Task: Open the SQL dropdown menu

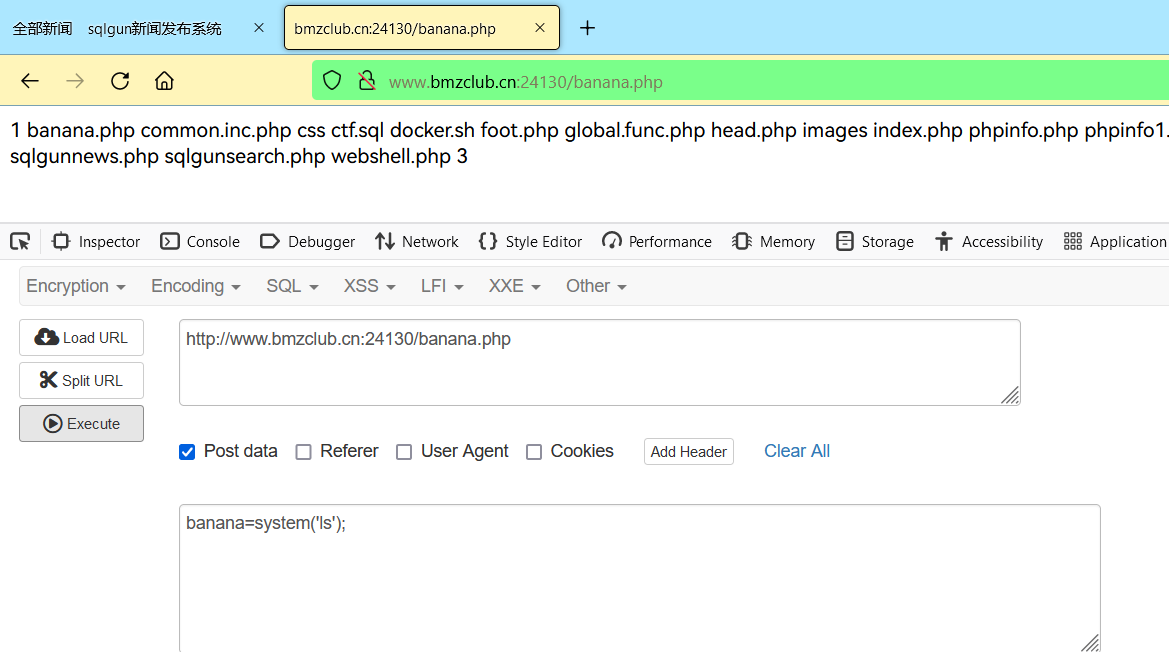Action: 292,286
